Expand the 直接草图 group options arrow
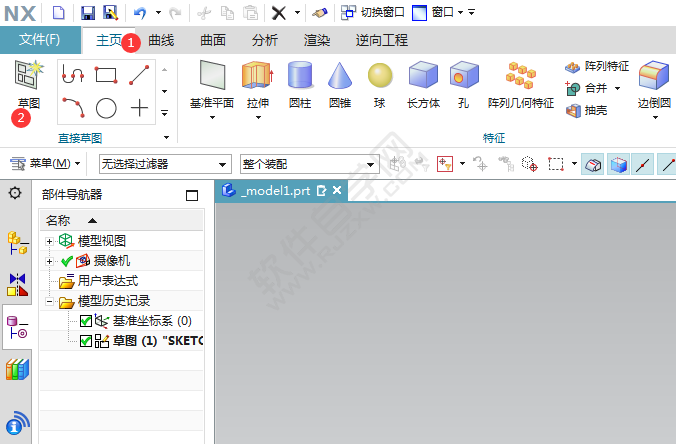The image size is (676, 444). coord(166,138)
